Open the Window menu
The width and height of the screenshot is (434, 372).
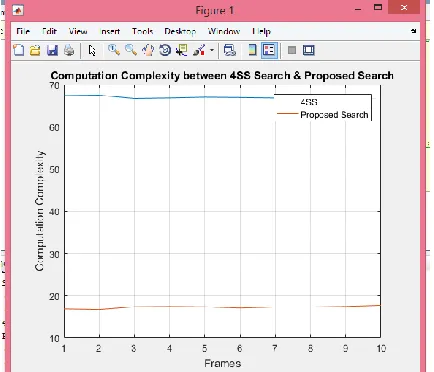click(x=224, y=31)
